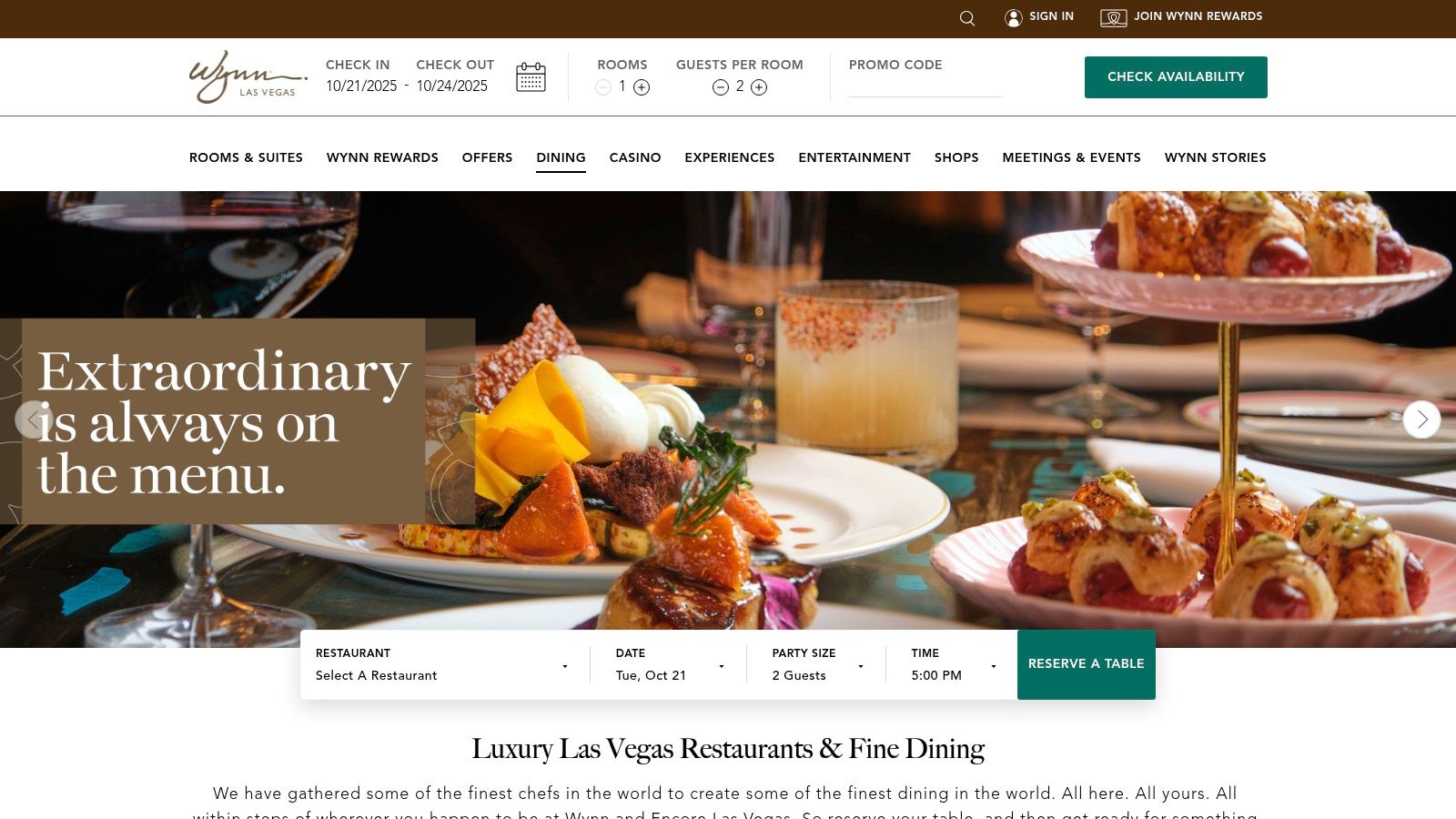This screenshot has width=1456, height=819.
Task: Open the Party Size dropdown
Action: tap(817, 665)
